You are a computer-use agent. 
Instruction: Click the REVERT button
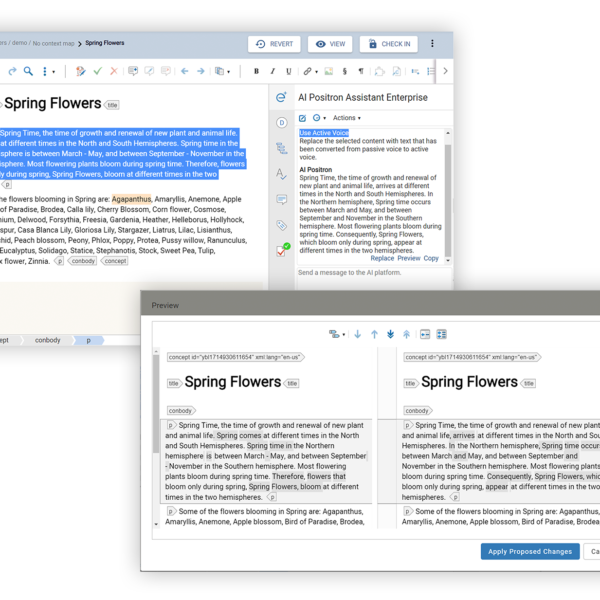pos(274,44)
